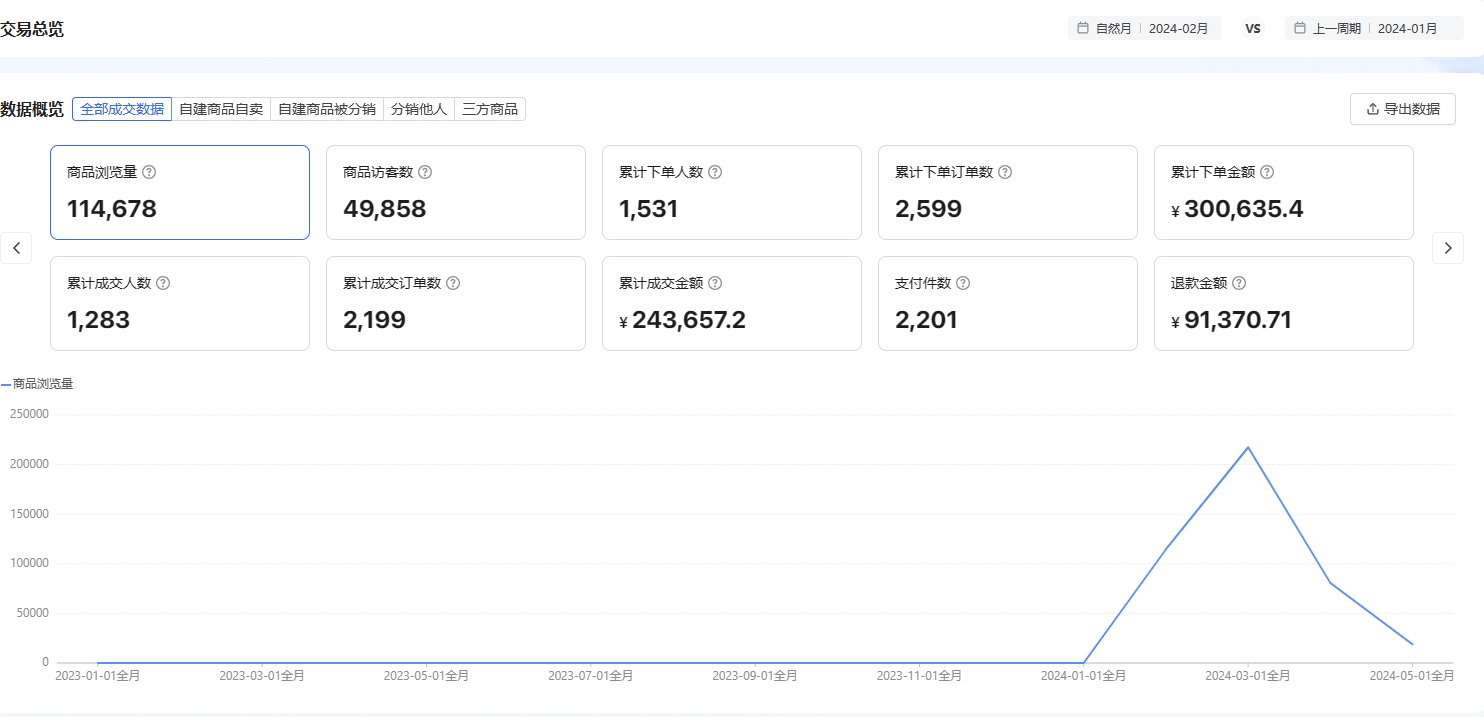1484x717 pixels.
Task: Click the 导出数据 export button
Action: (1402, 109)
